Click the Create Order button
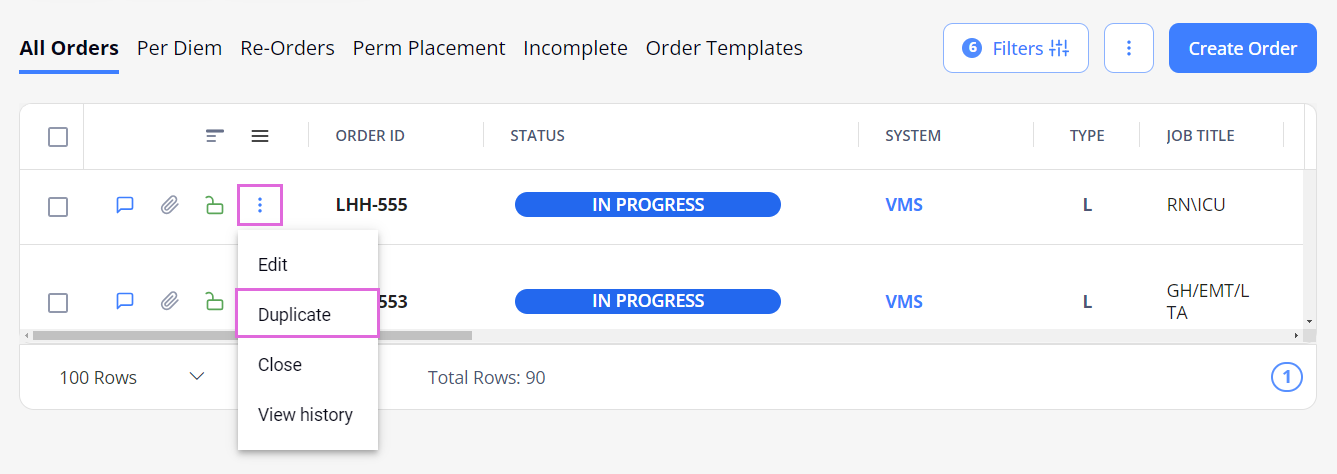 click(x=1243, y=48)
